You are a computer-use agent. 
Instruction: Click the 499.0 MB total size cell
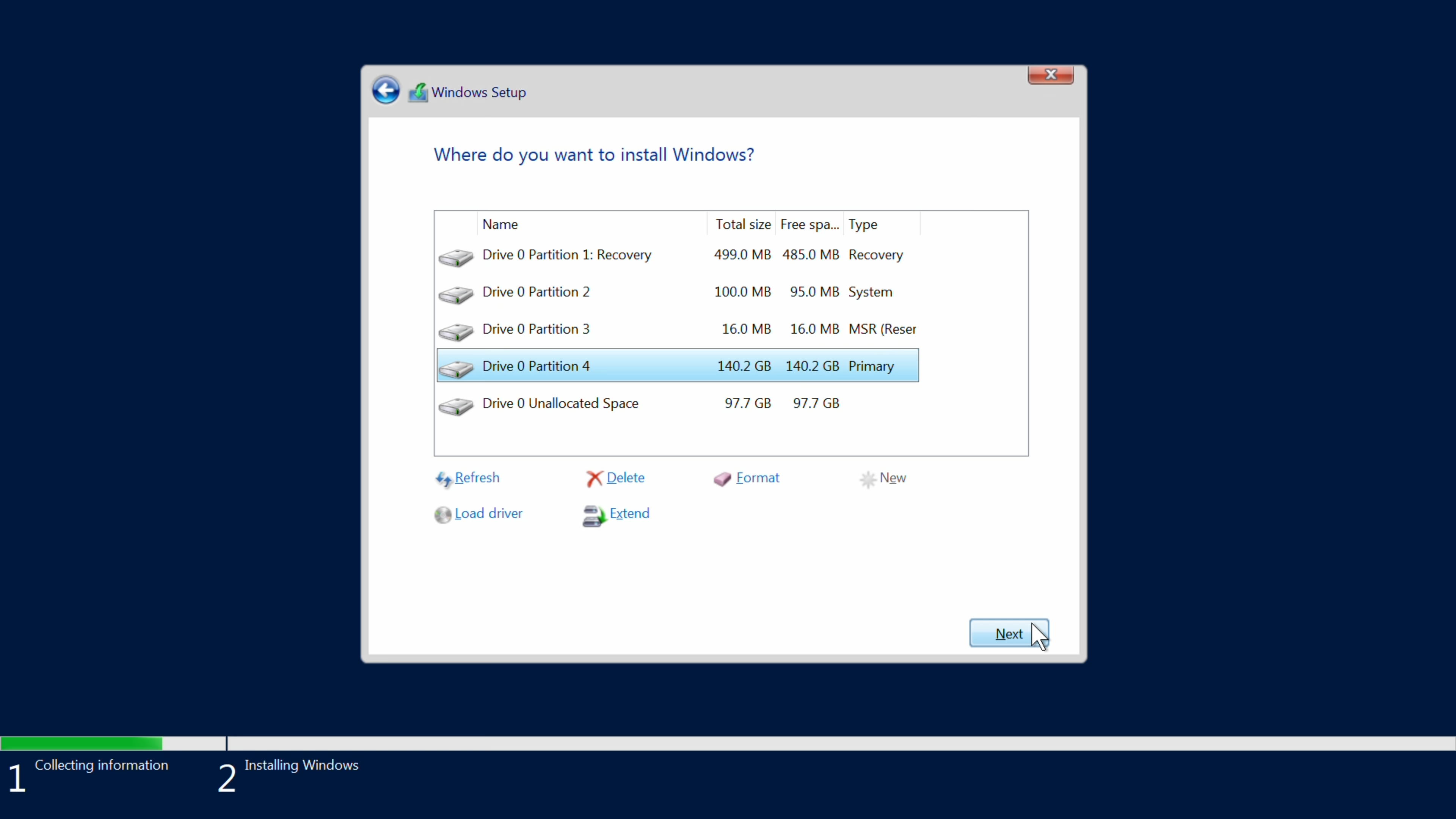pos(742,255)
